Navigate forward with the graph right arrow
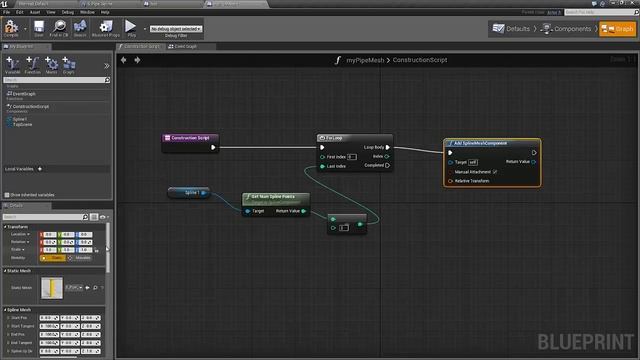This screenshot has height=360, width=640. [138, 60]
